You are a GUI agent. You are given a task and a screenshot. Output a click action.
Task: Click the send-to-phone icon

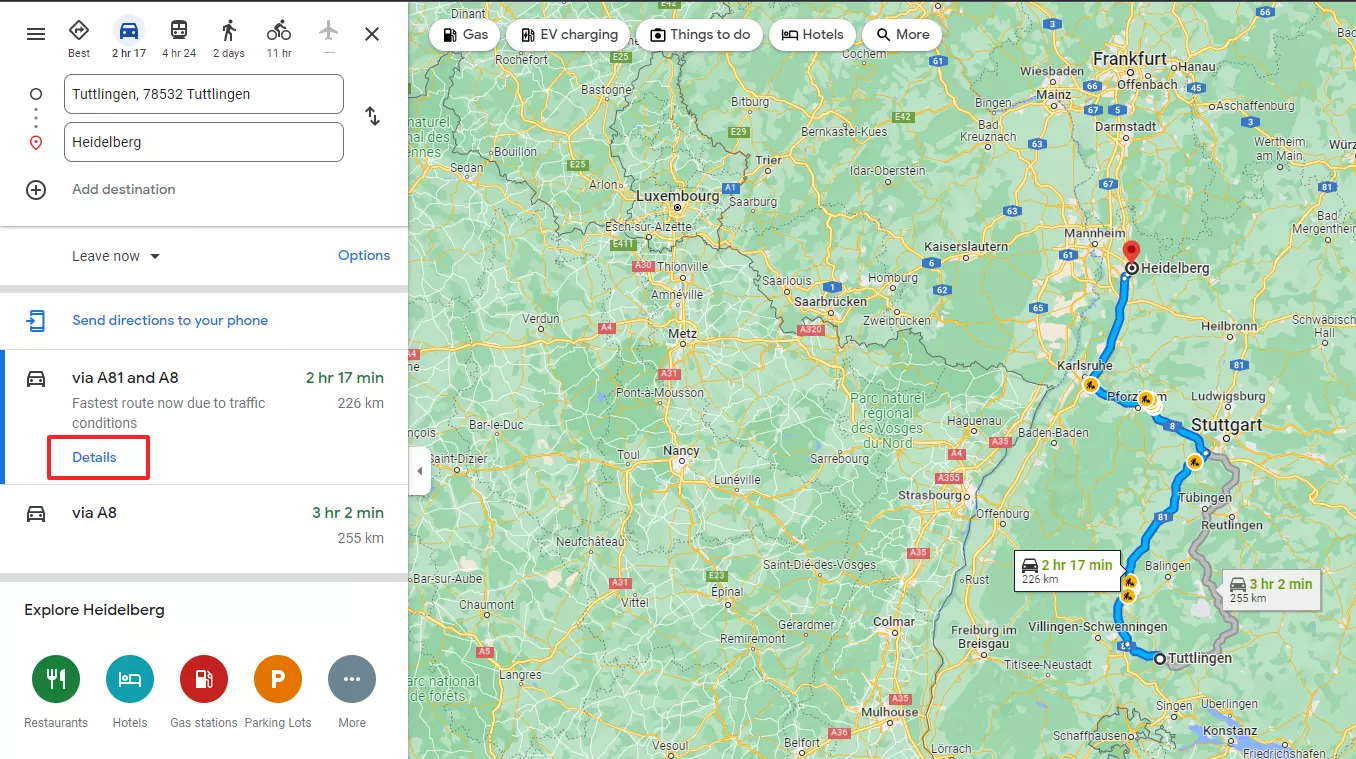point(36,321)
